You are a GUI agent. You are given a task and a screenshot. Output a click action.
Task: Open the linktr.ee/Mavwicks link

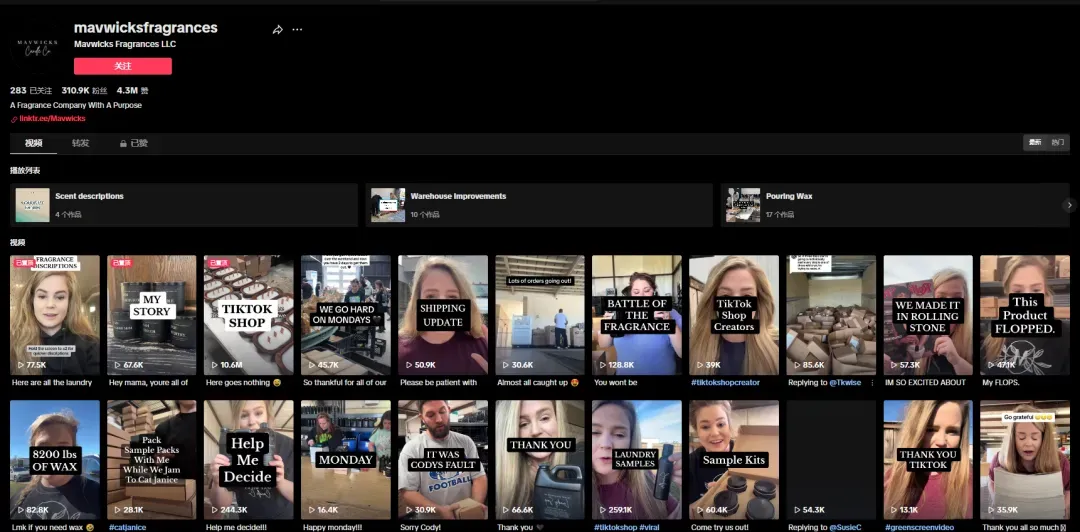pyautogui.click(x=52, y=119)
